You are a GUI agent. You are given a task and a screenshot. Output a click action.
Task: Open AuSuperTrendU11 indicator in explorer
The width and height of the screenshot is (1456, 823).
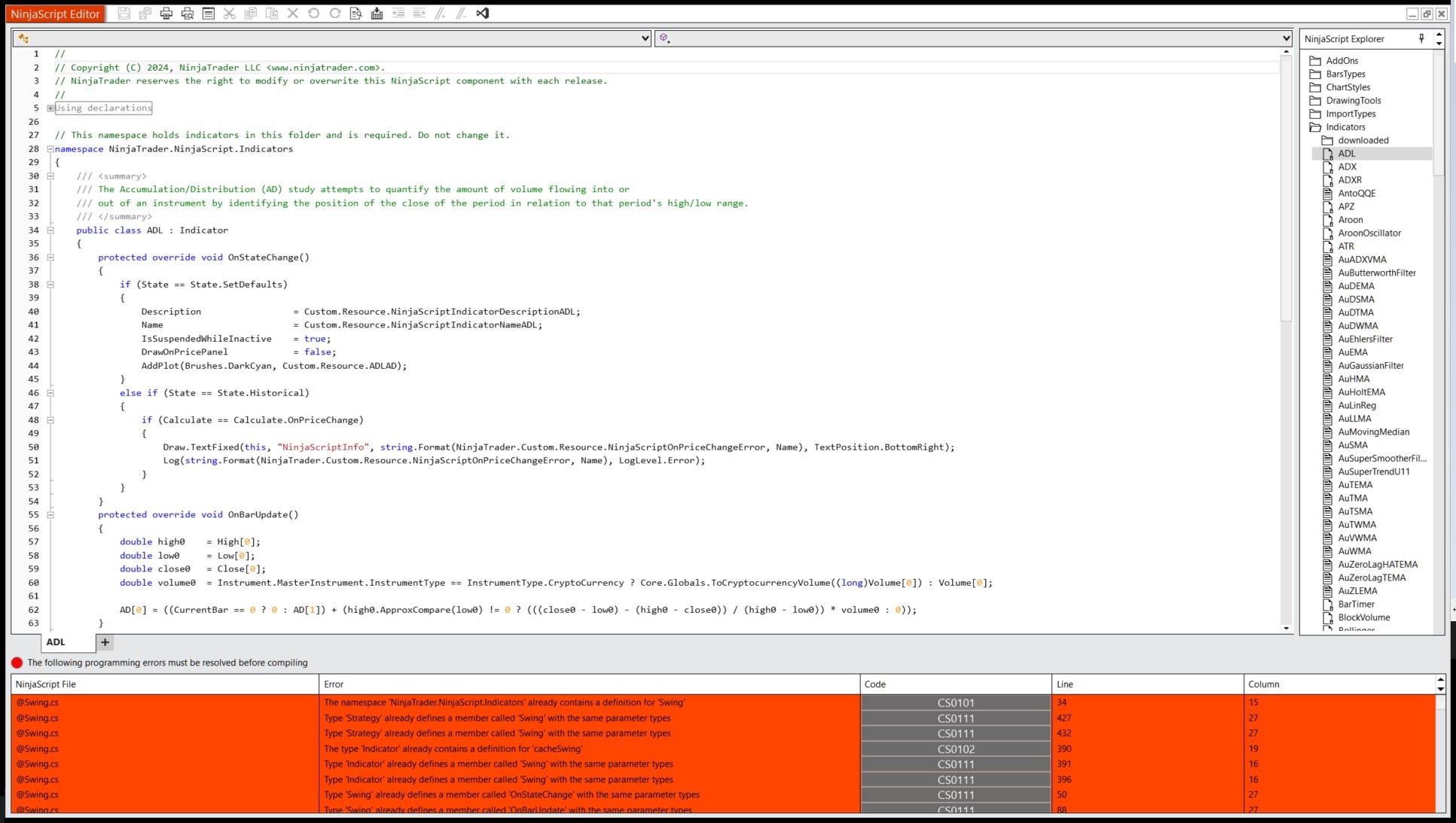click(1373, 472)
